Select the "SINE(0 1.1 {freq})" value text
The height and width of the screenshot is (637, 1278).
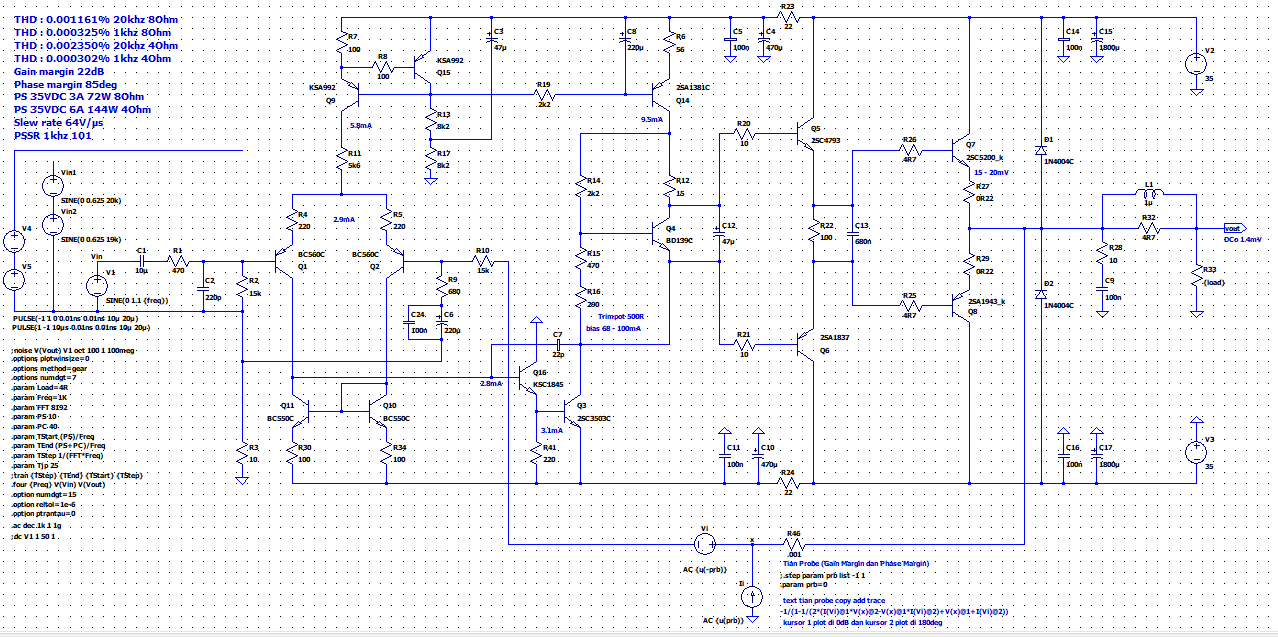137,300
